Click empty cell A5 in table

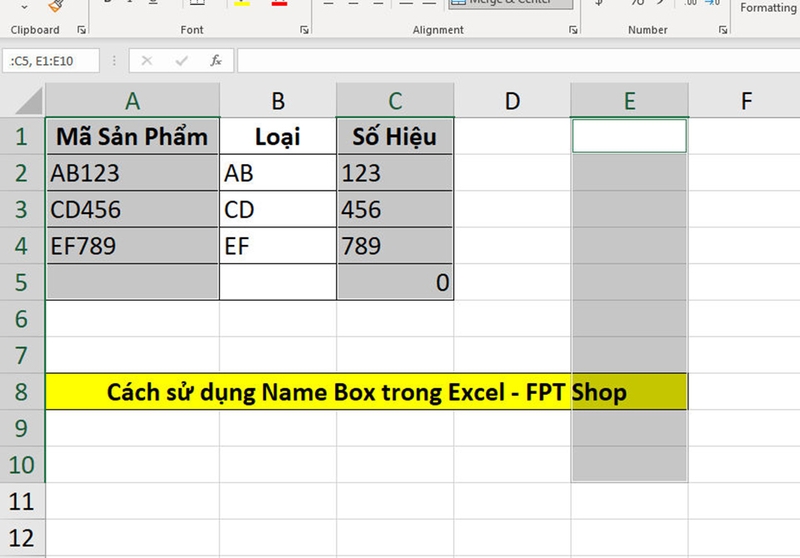point(133,282)
